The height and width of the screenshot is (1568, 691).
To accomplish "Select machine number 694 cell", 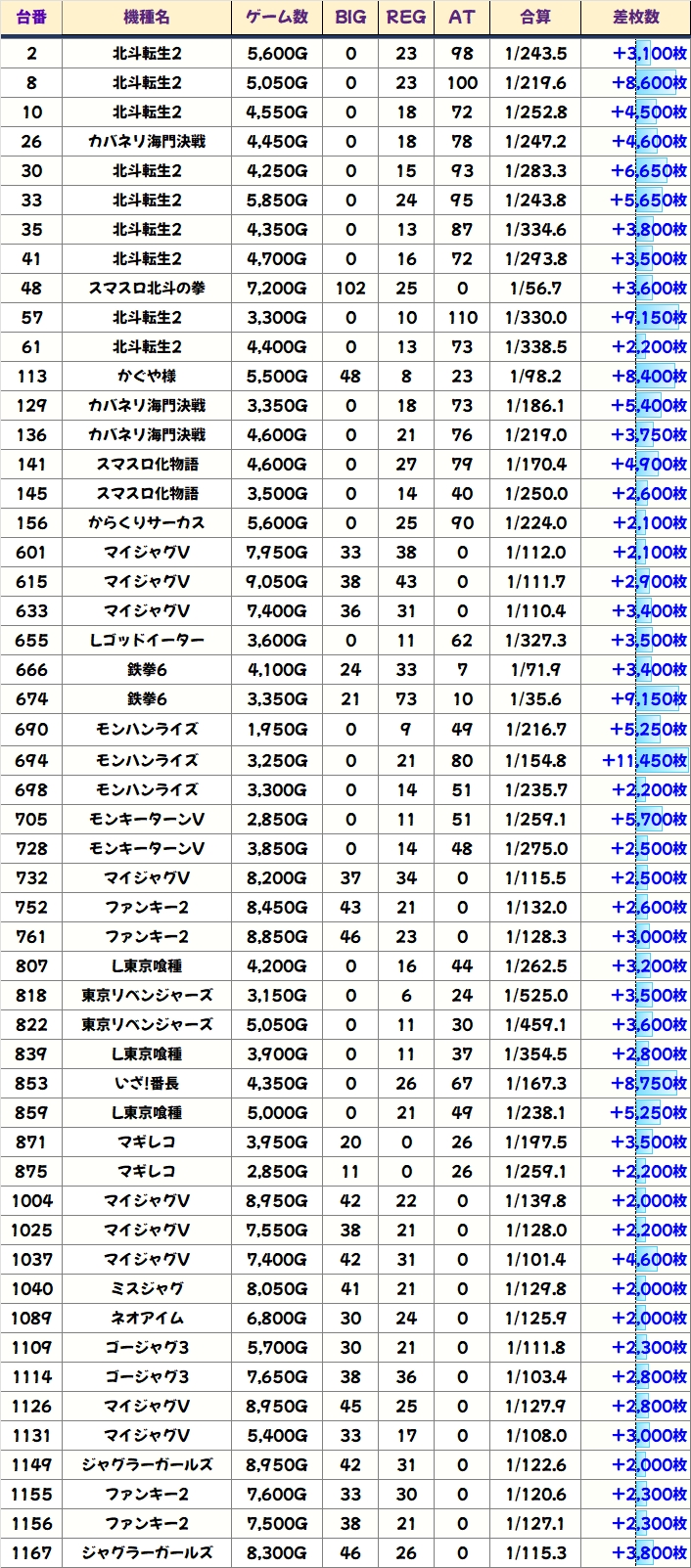I will [31, 760].
